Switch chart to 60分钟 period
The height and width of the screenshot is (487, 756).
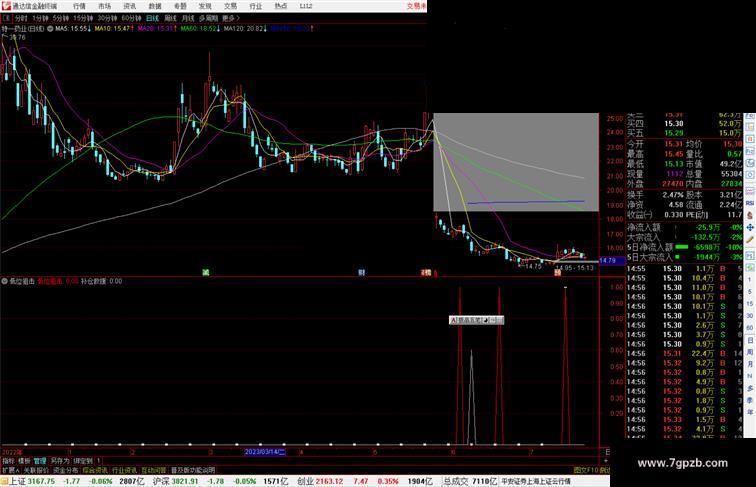pos(131,18)
